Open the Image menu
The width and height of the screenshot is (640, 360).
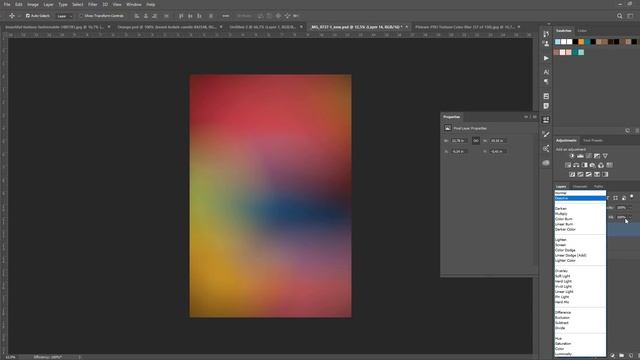pos(33,4)
